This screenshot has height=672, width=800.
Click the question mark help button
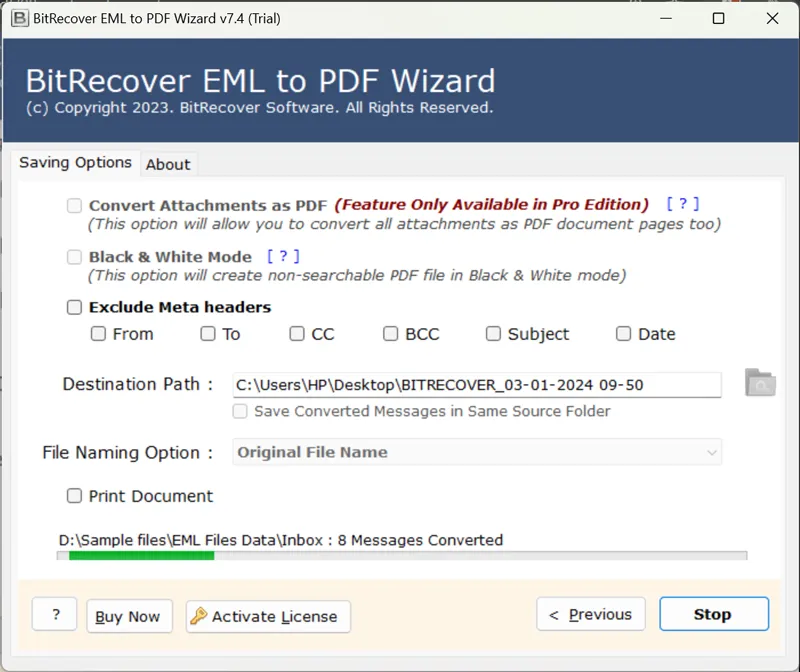click(x=55, y=614)
